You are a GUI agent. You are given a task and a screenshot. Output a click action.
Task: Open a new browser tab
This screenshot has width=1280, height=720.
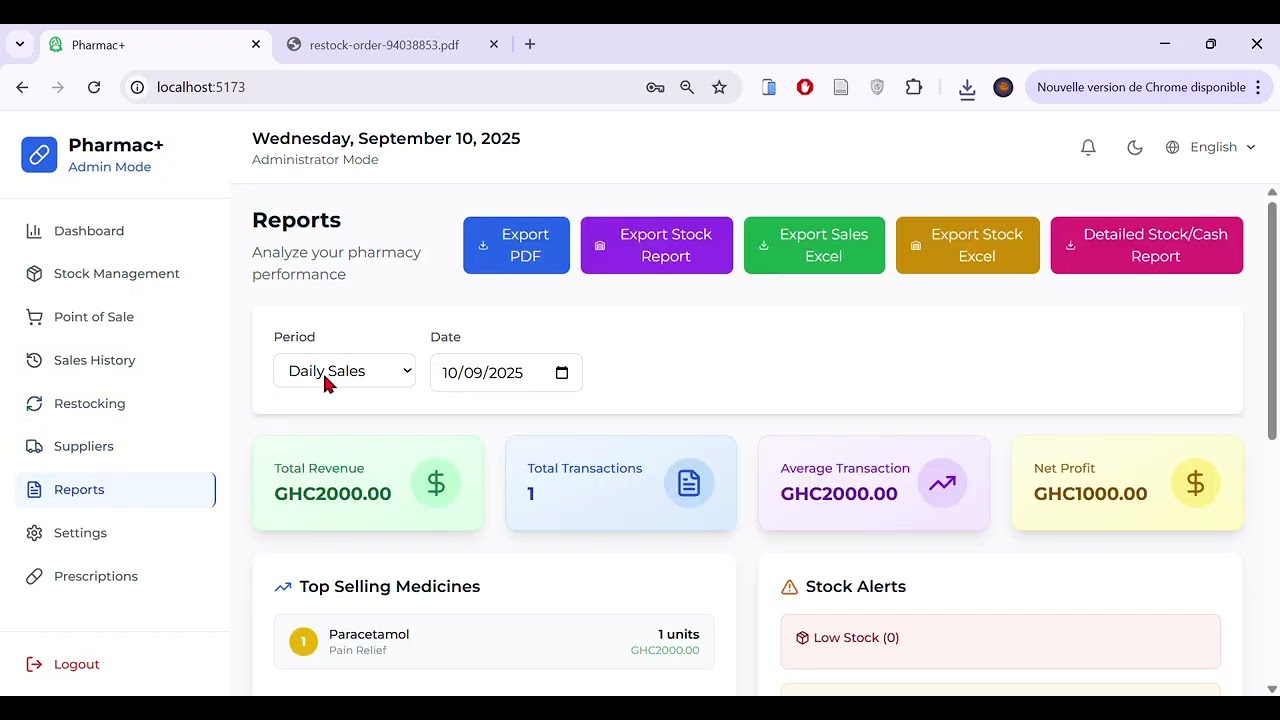530,44
